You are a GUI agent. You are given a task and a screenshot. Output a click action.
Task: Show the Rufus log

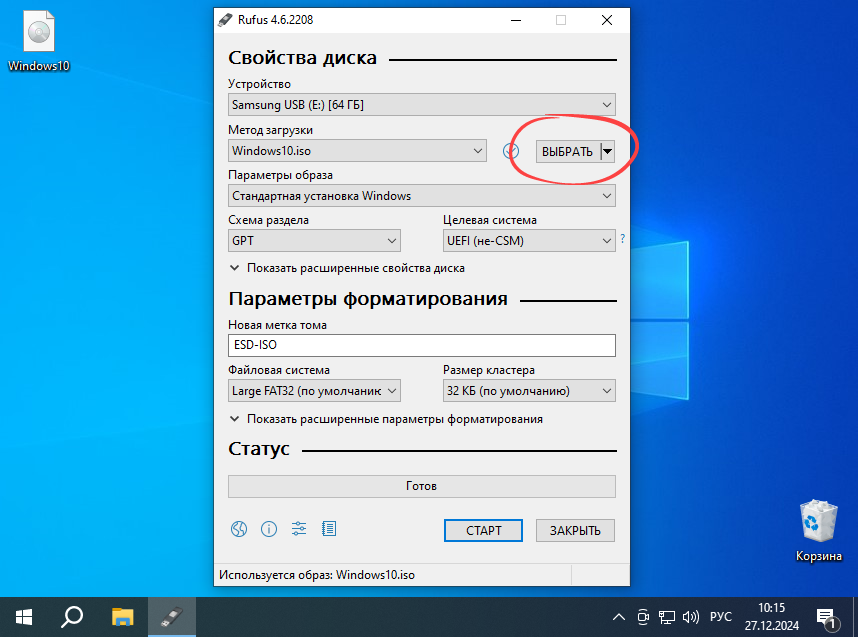click(x=329, y=529)
